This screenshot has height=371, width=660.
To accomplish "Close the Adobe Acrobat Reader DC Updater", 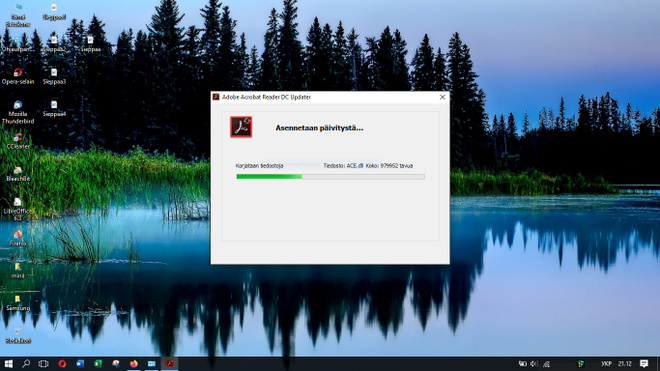I will pyautogui.click(x=442, y=97).
